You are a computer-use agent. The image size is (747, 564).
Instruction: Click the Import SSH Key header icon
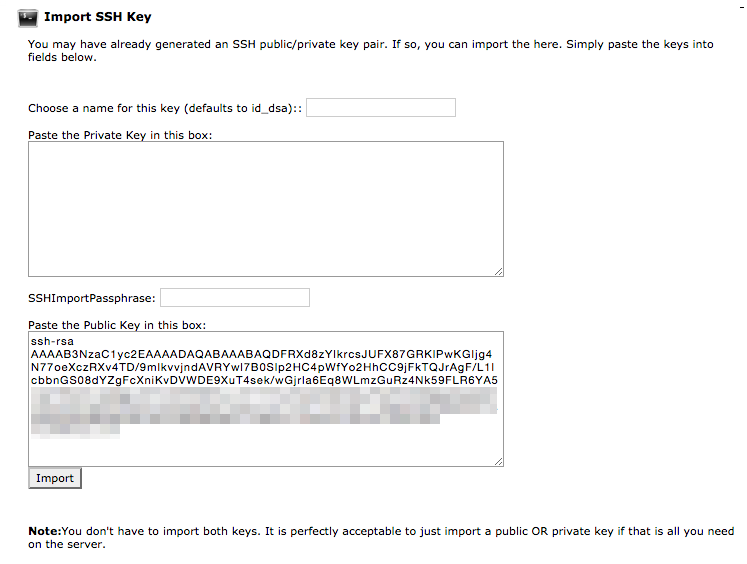click(28, 17)
